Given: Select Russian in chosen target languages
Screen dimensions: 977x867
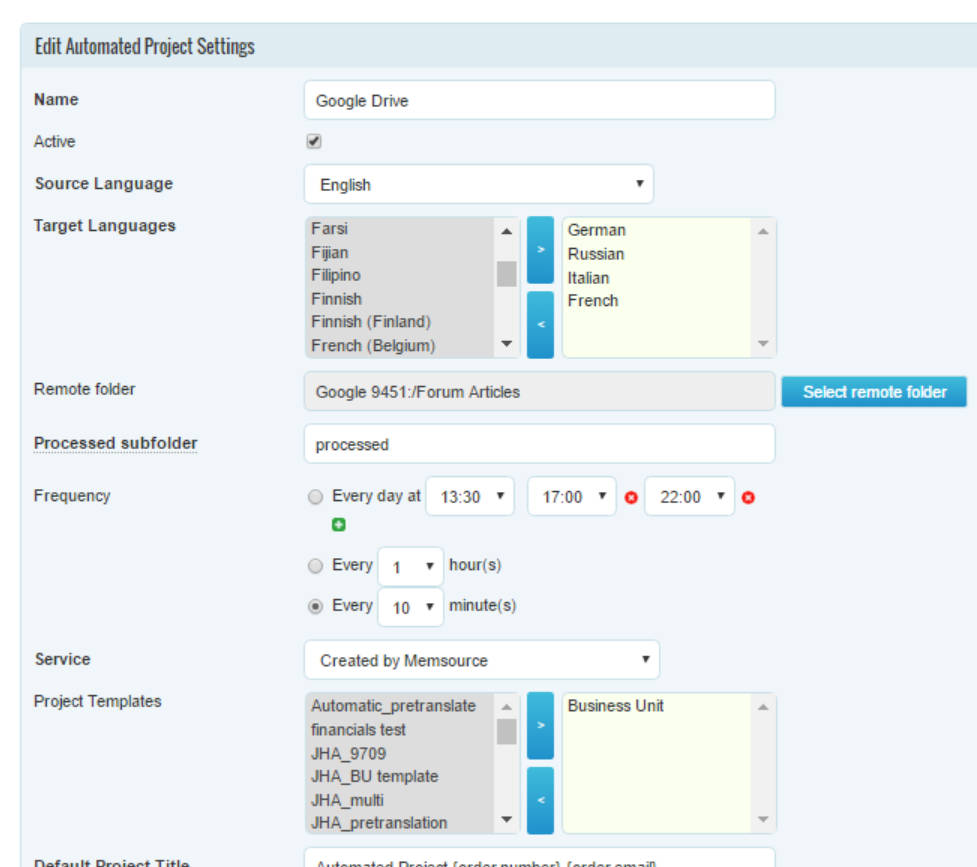Looking at the screenshot, I should (x=596, y=254).
